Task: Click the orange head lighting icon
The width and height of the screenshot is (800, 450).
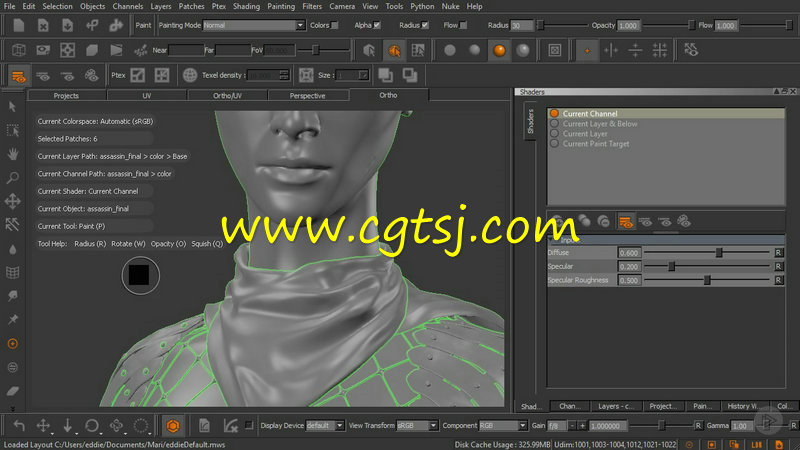Action: (394, 50)
